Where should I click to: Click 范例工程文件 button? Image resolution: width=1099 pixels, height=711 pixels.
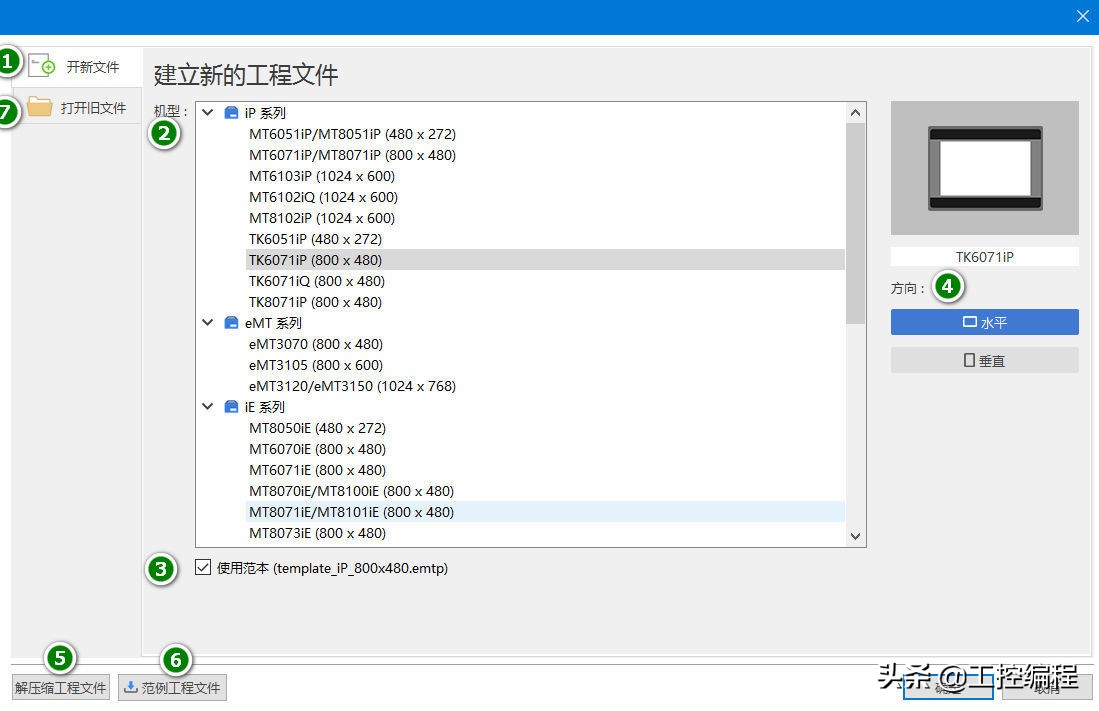(172, 688)
